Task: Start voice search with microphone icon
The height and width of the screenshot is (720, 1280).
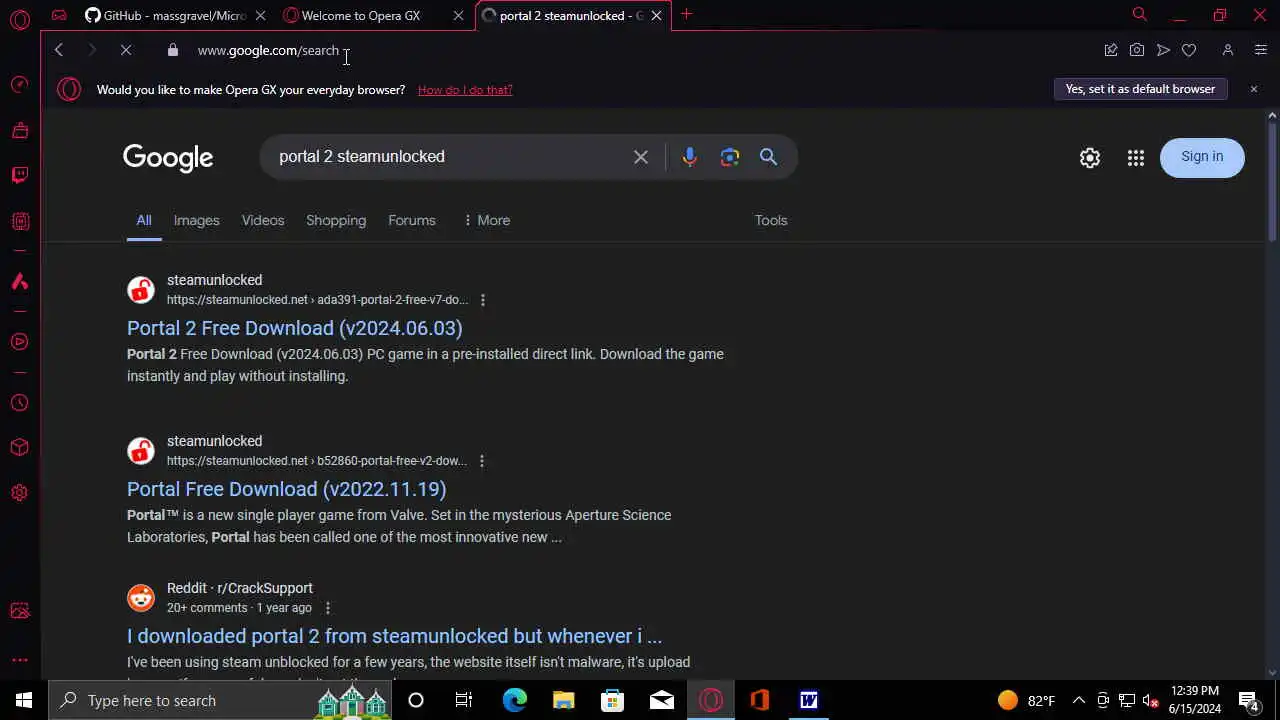Action: coord(689,157)
